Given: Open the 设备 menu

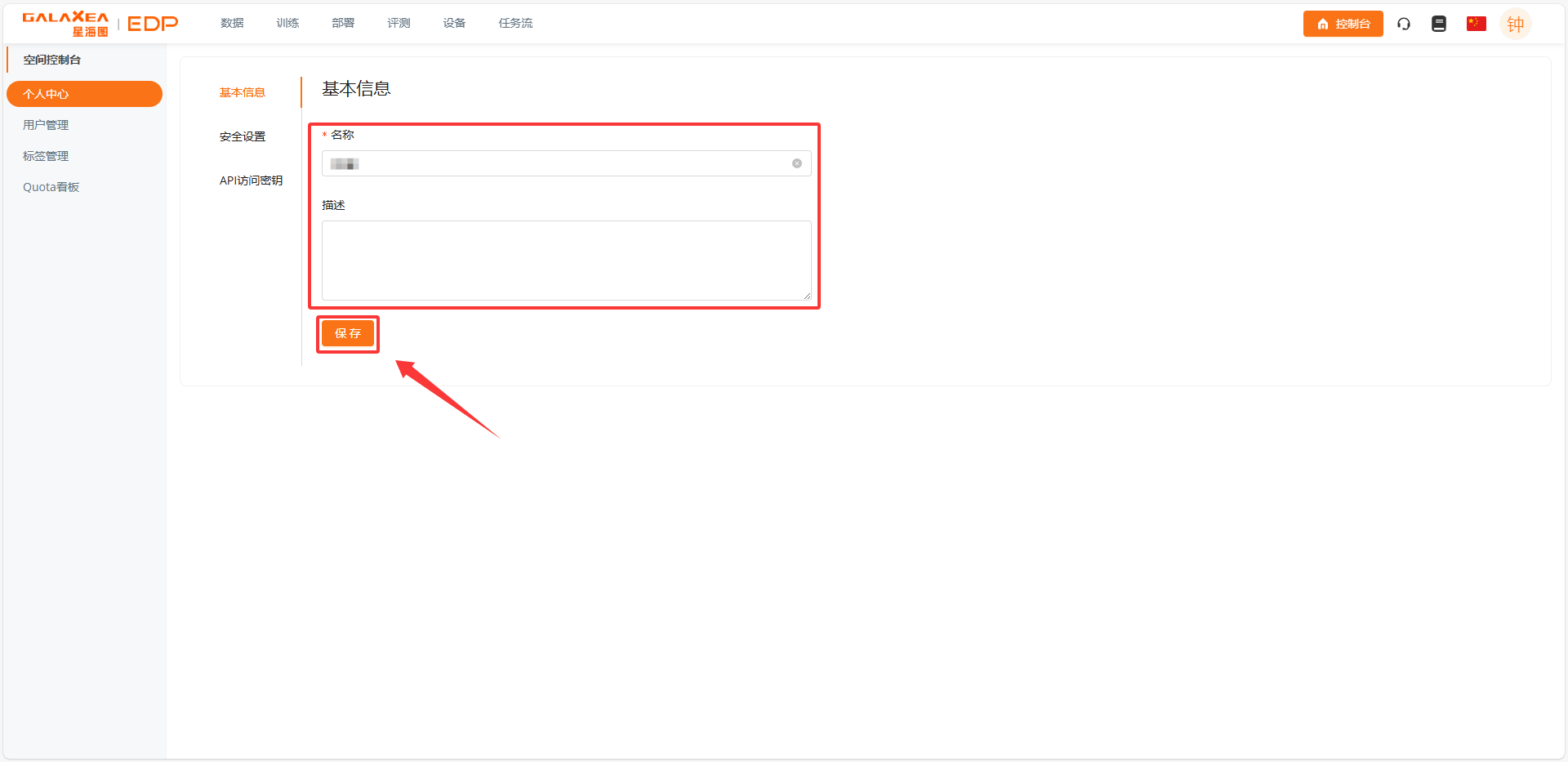Looking at the screenshot, I should (x=454, y=23).
